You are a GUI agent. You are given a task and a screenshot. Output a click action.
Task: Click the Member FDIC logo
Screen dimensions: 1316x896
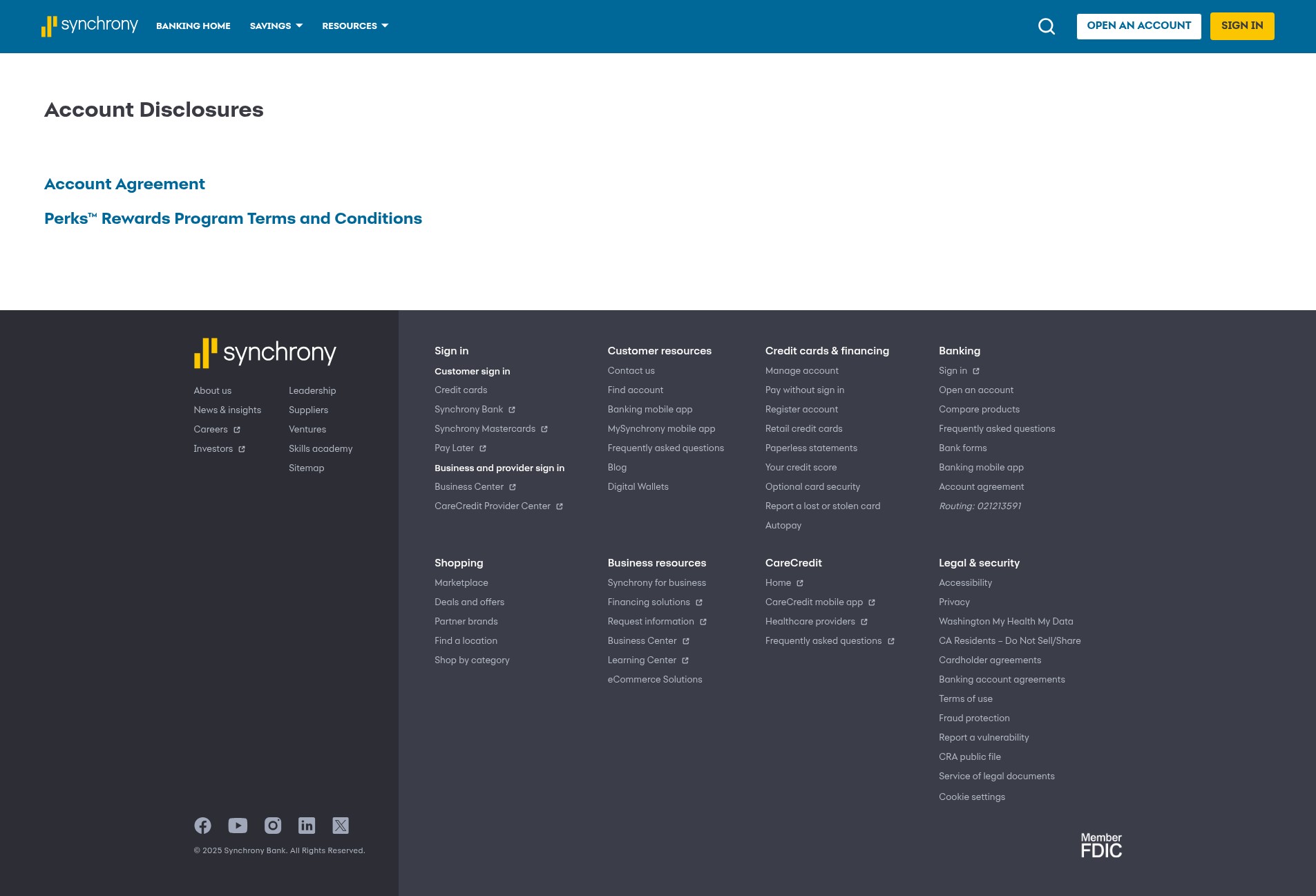pyautogui.click(x=1101, y=846)
